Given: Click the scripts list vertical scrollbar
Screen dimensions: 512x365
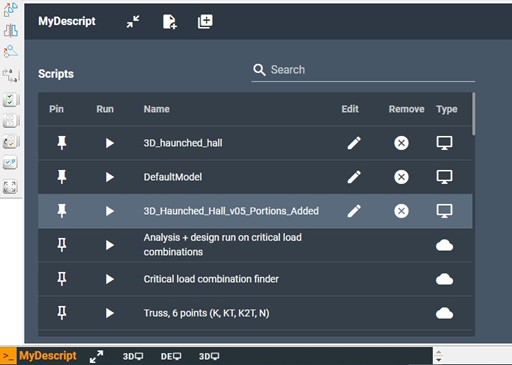Looking at the screenshot, I should click(x=474, y=114).
